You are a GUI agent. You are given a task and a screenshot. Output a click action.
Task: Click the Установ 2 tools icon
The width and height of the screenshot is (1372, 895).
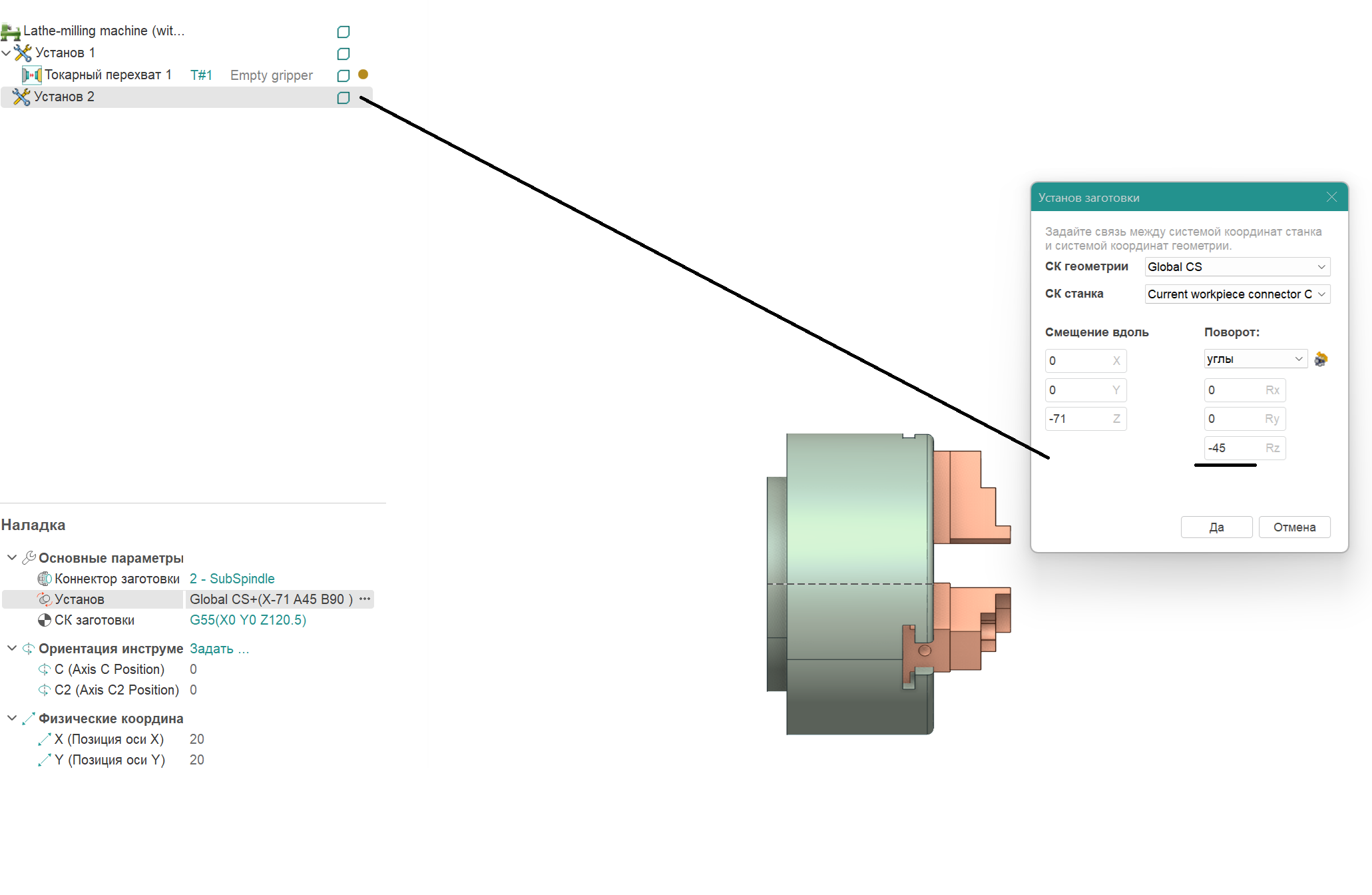coord(21,97)
